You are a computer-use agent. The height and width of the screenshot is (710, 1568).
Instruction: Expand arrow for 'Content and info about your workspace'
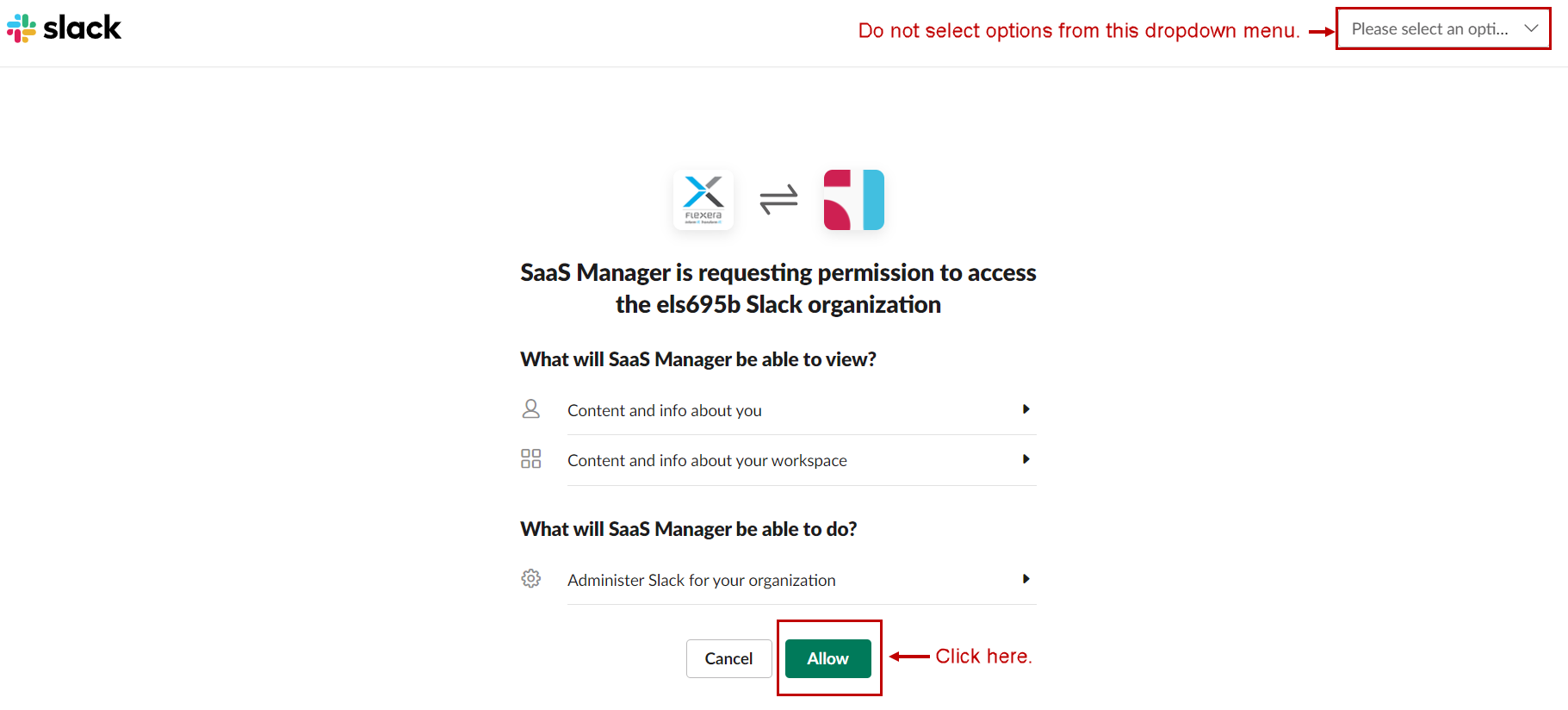[x=1026, y=459]
